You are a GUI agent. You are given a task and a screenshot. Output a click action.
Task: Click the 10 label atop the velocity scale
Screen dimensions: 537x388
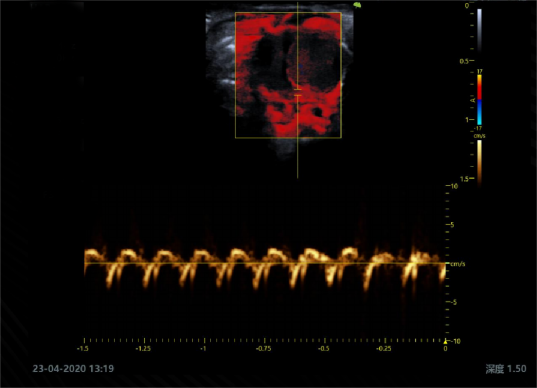click(x=454, y=186)
